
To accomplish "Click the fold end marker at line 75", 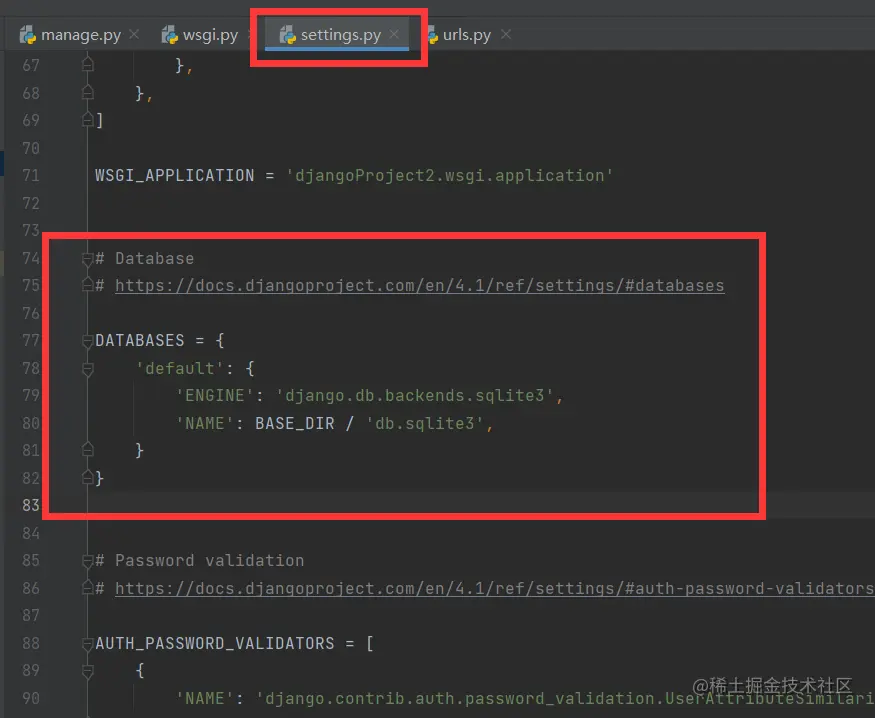I will coord(88,285).
